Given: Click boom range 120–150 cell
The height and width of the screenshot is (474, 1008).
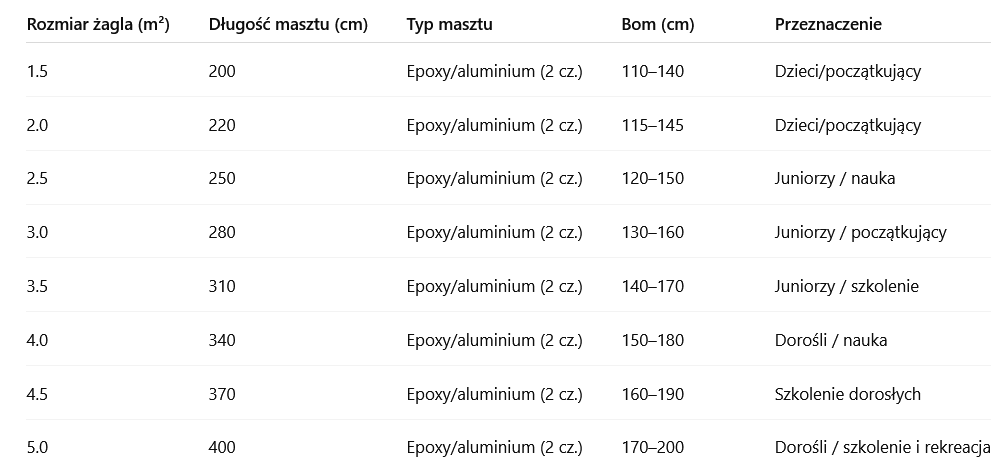Looking at the screenshot, I should 652,178.
